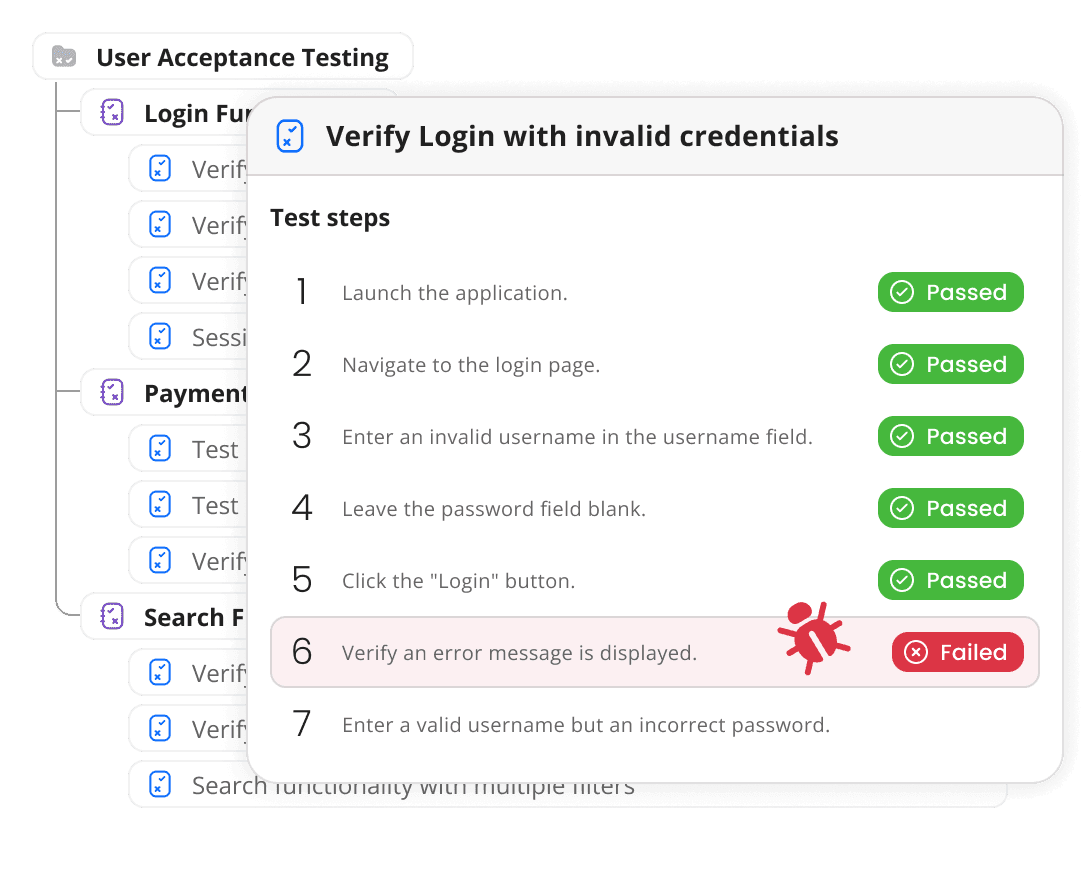Click the test icon beside 'Search functionality with multiple filters'
Viewport: 1088px width, 880px height.
click(x=160, y=785)
